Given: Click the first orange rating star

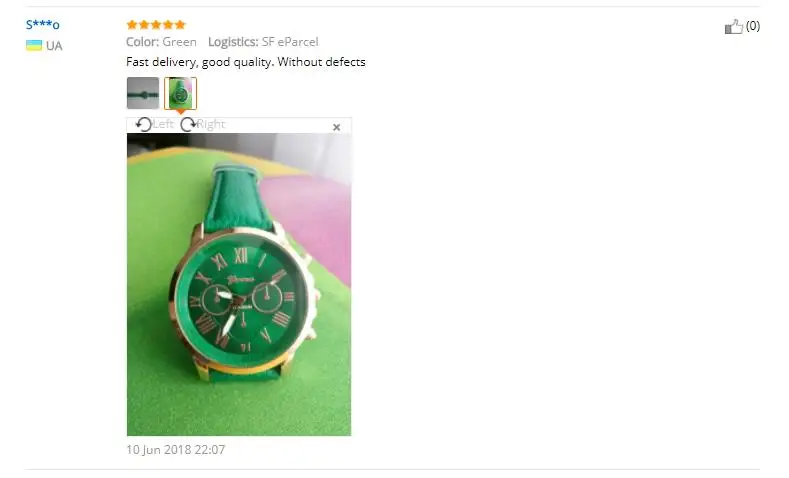Looking at the screenshot, I should [x=132, y=25].
